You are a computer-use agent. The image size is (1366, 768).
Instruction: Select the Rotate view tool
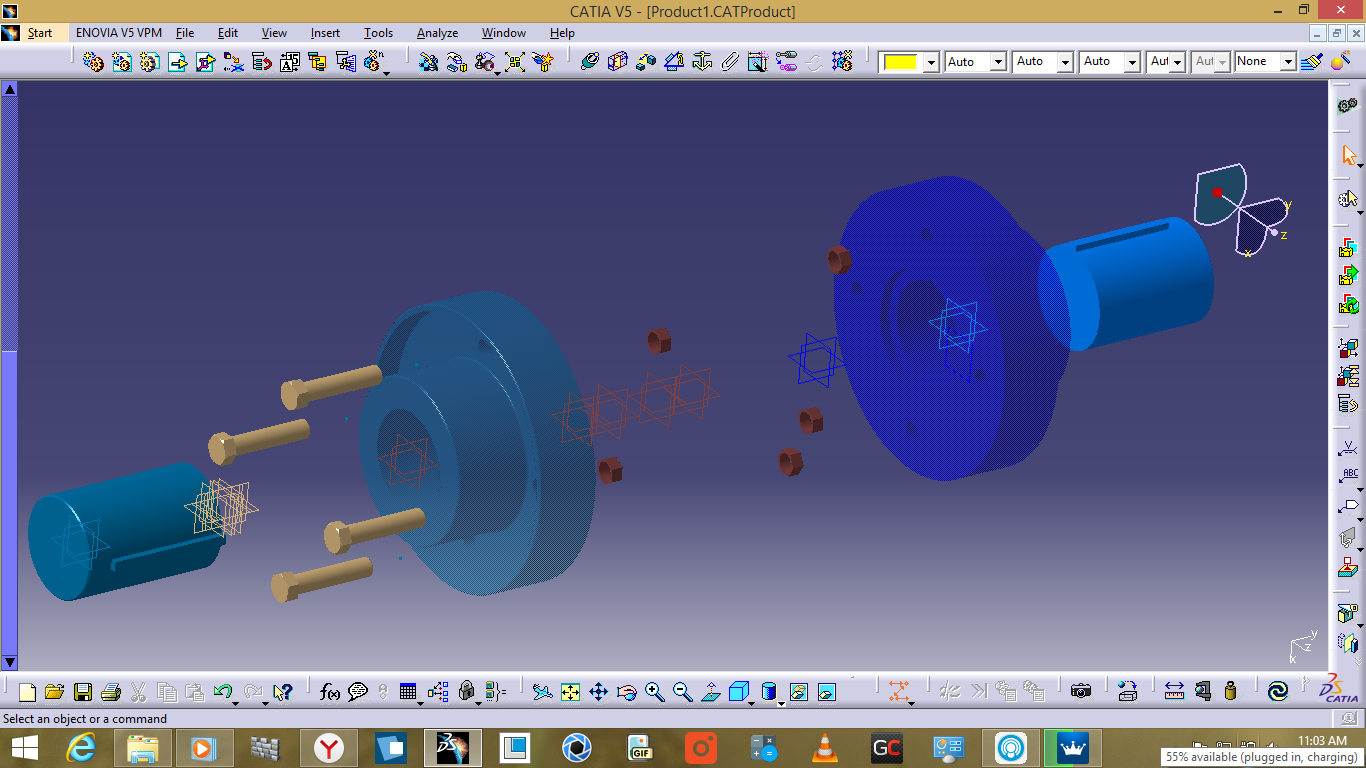pyautogui.click(x=626, y=692)
